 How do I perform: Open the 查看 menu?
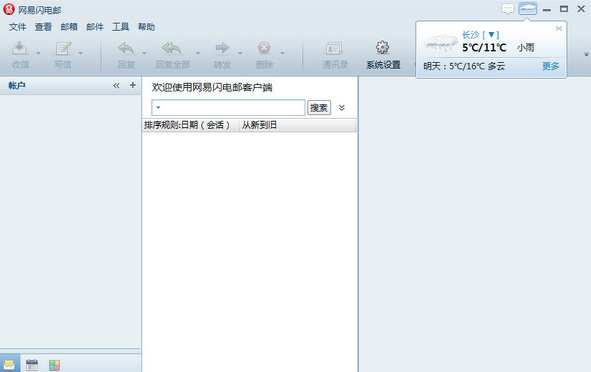click(43, 27)
